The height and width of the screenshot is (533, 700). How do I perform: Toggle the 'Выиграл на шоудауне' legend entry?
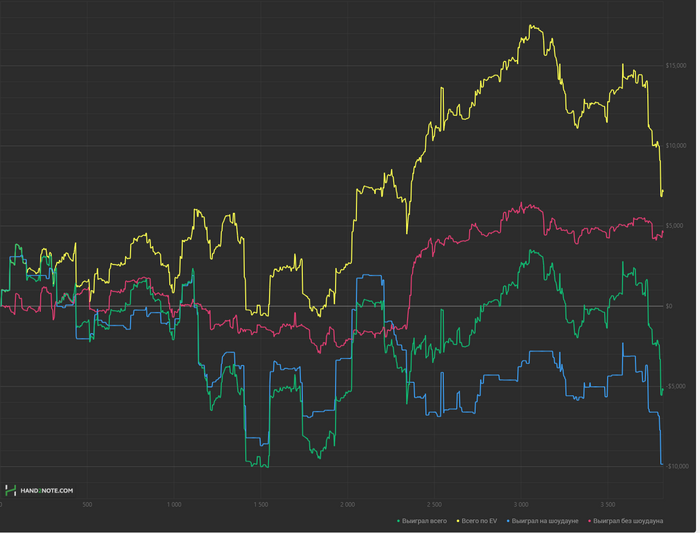click(543, 521)
